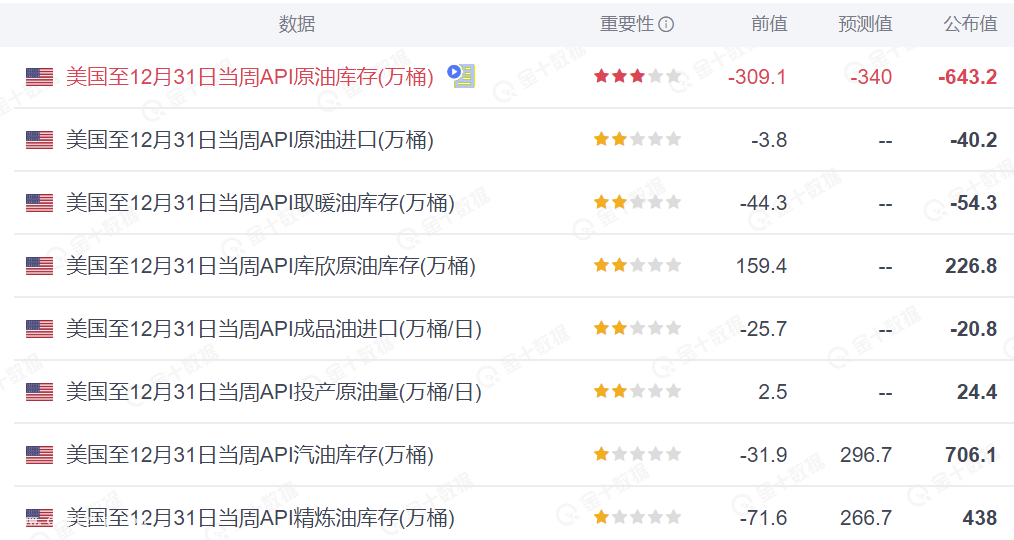Viewport: 1014px width, 540px height.
Task: Click the 前值 column header
Action: [768, 25]
